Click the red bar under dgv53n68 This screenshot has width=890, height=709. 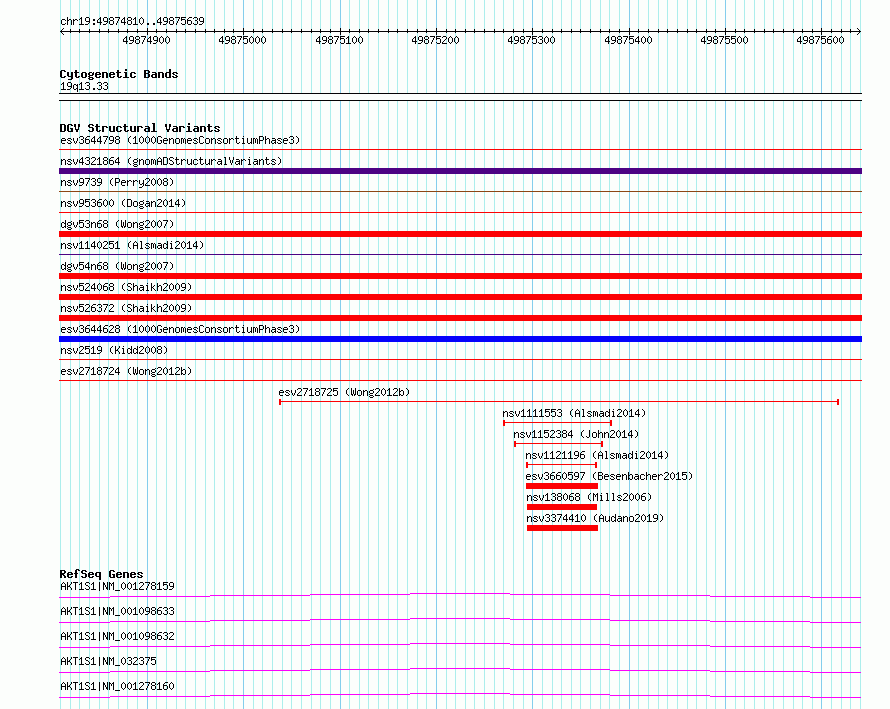pyautogui.click(x=460, y=234)
